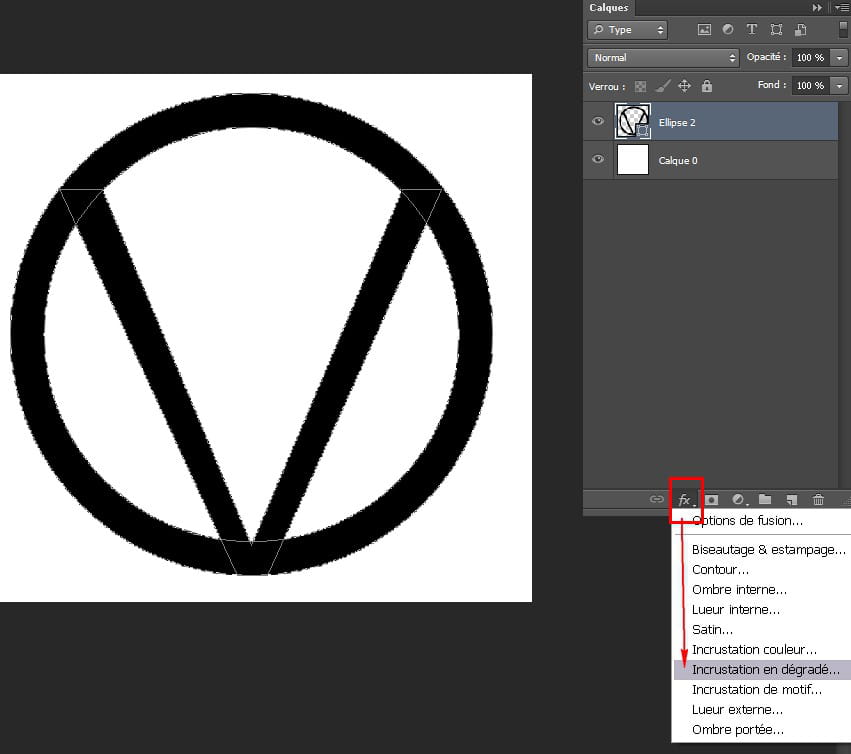
Task: Lock transparent pixels icon
Action: pyautogui.click(x=640, y=86)
